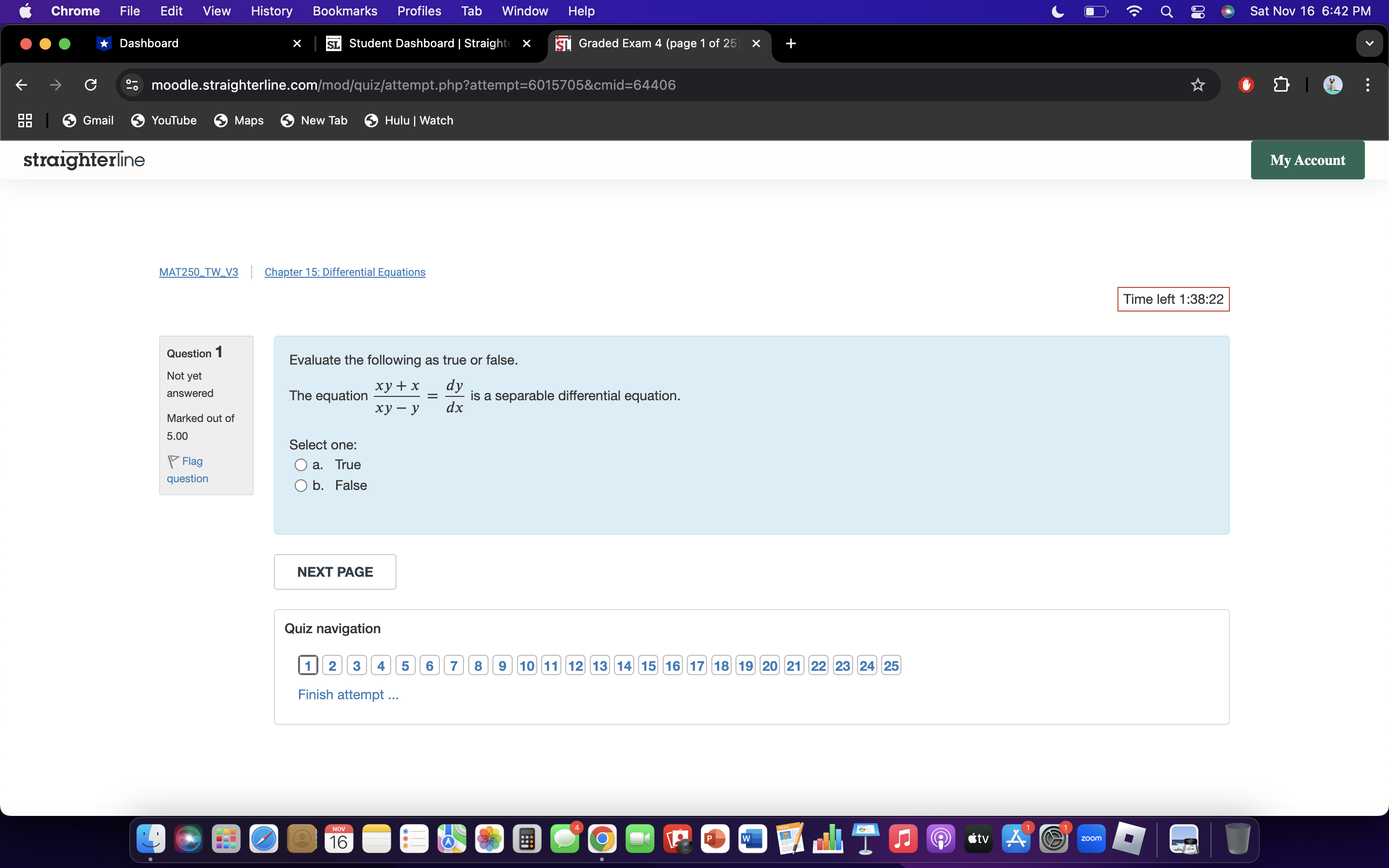This screenshot has height=868, width=1389.
Task: Jump to question 13 in quiz navigation
Action: pos(599,665)
